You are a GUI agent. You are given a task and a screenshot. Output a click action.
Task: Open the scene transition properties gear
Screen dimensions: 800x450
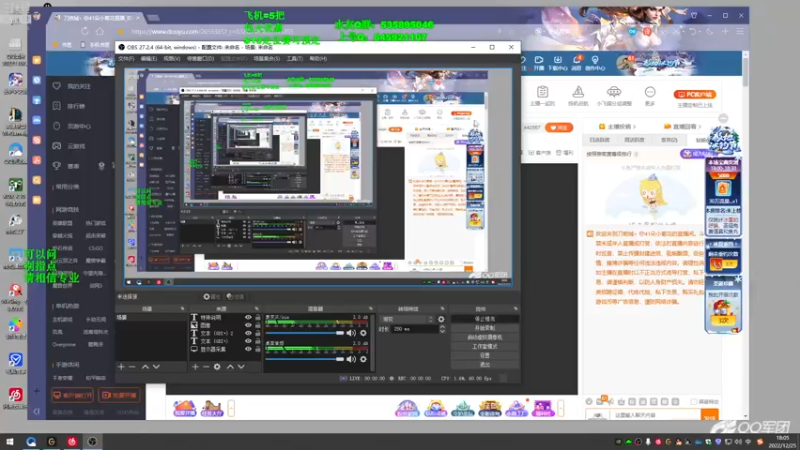coord(441,319)
